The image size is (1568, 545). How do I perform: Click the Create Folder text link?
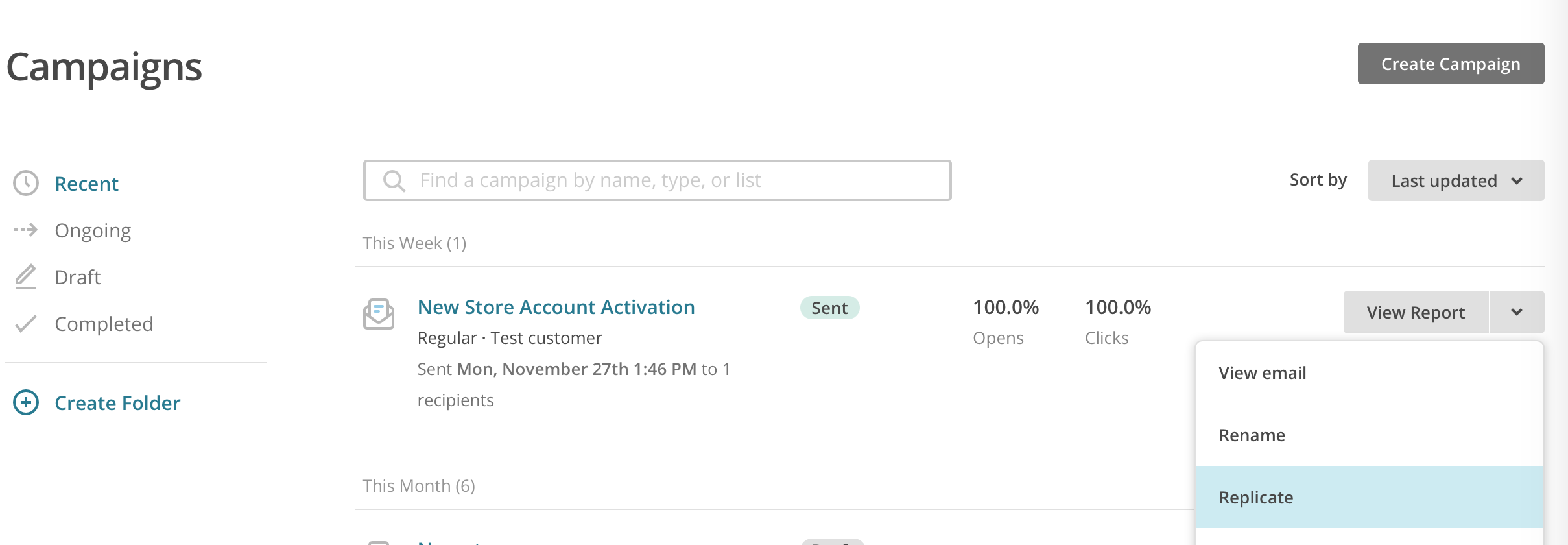pyautogui.click(x=117, y=403)
